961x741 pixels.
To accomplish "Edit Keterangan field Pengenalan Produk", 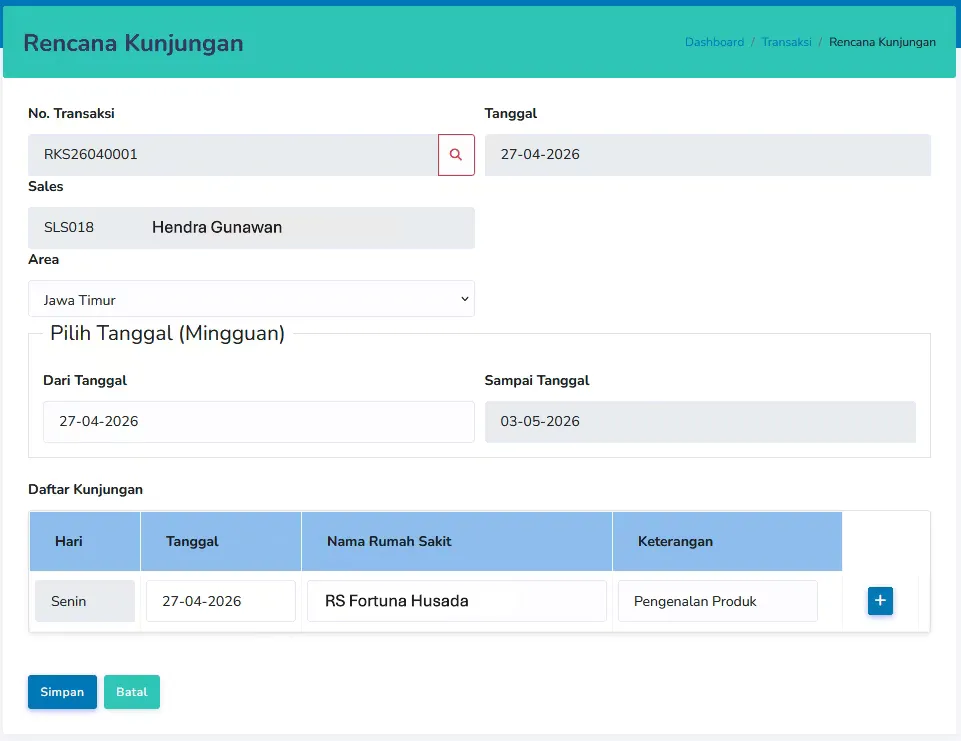I will tap(718, 601).
